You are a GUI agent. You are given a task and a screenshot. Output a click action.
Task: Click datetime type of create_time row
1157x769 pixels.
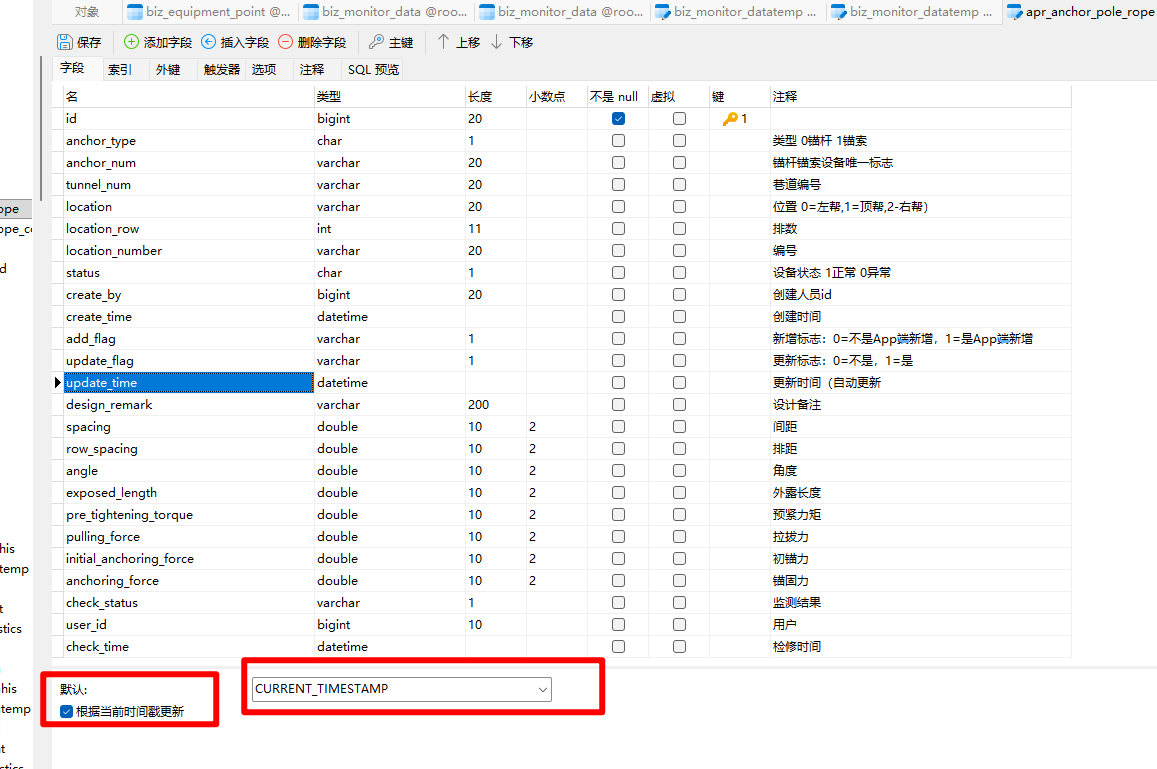coord(342,317)
